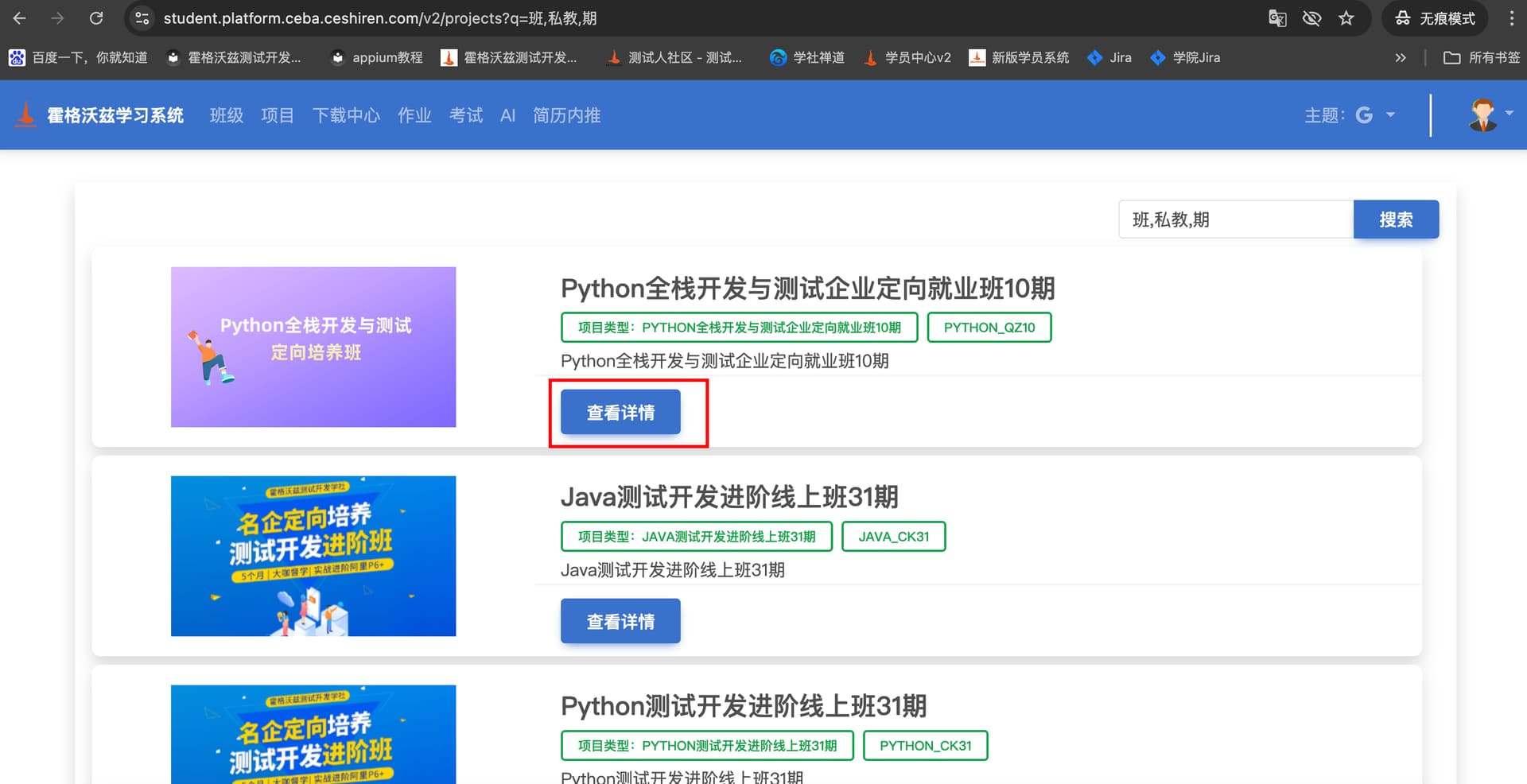Screen dimensions: 1527x784
Task: Open 测试人社区 bookmark
Action: pos(674,57)
